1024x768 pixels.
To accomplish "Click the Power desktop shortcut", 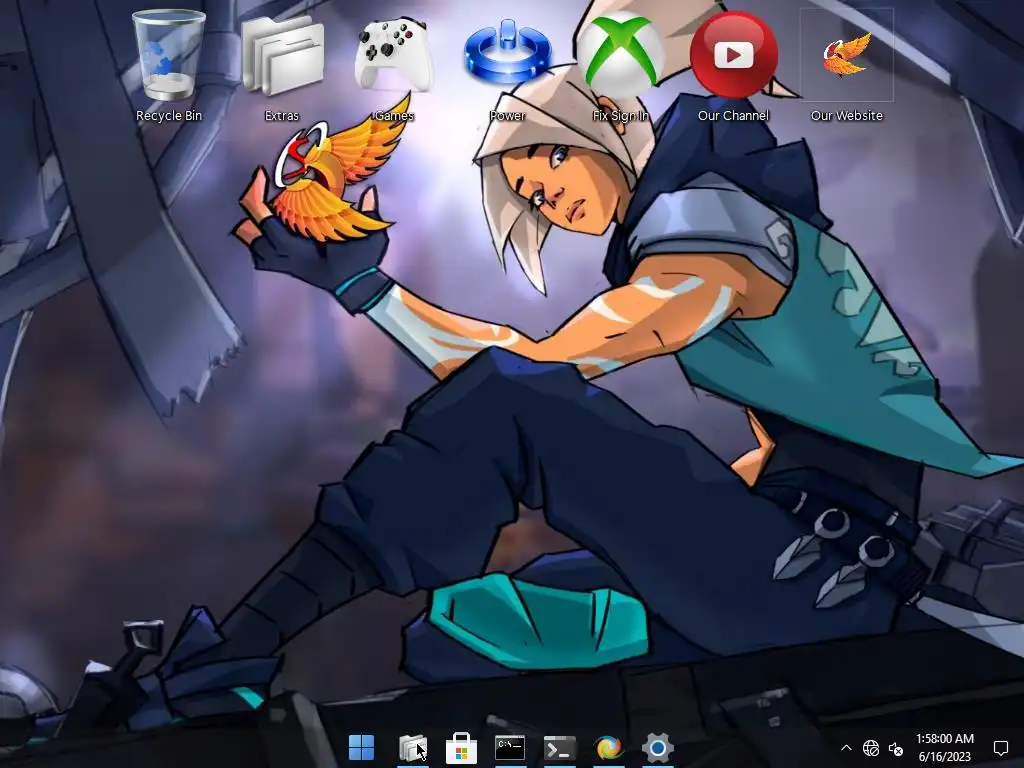I will [x=507, y=52].
